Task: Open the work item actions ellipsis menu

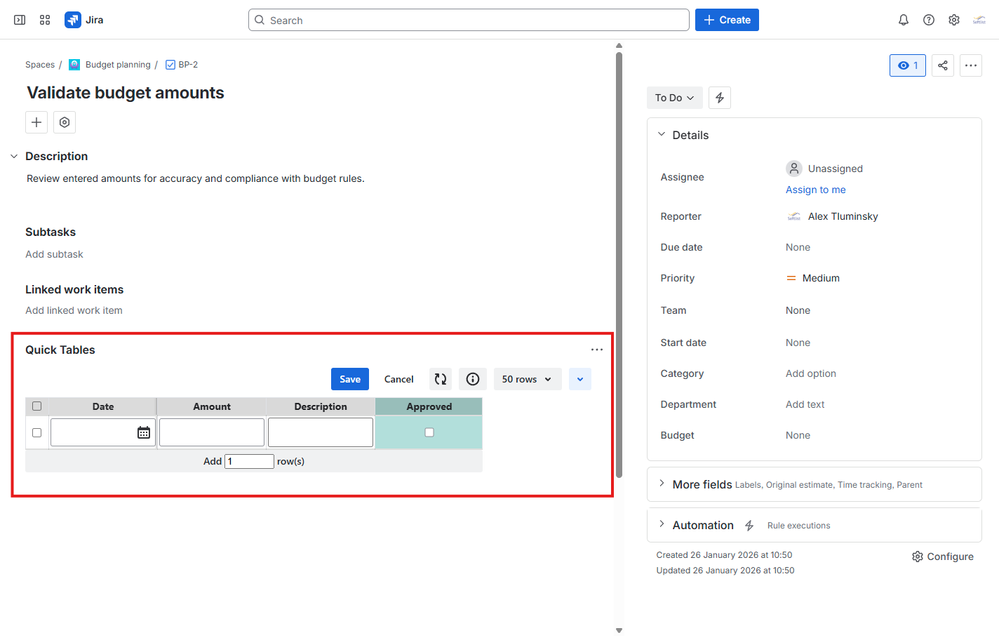Action: pos(970,65)
